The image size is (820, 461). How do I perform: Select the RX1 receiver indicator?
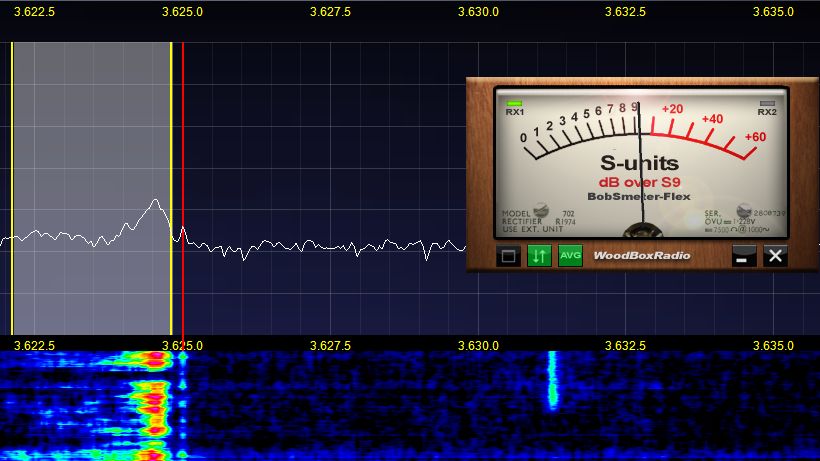(515, 107)
